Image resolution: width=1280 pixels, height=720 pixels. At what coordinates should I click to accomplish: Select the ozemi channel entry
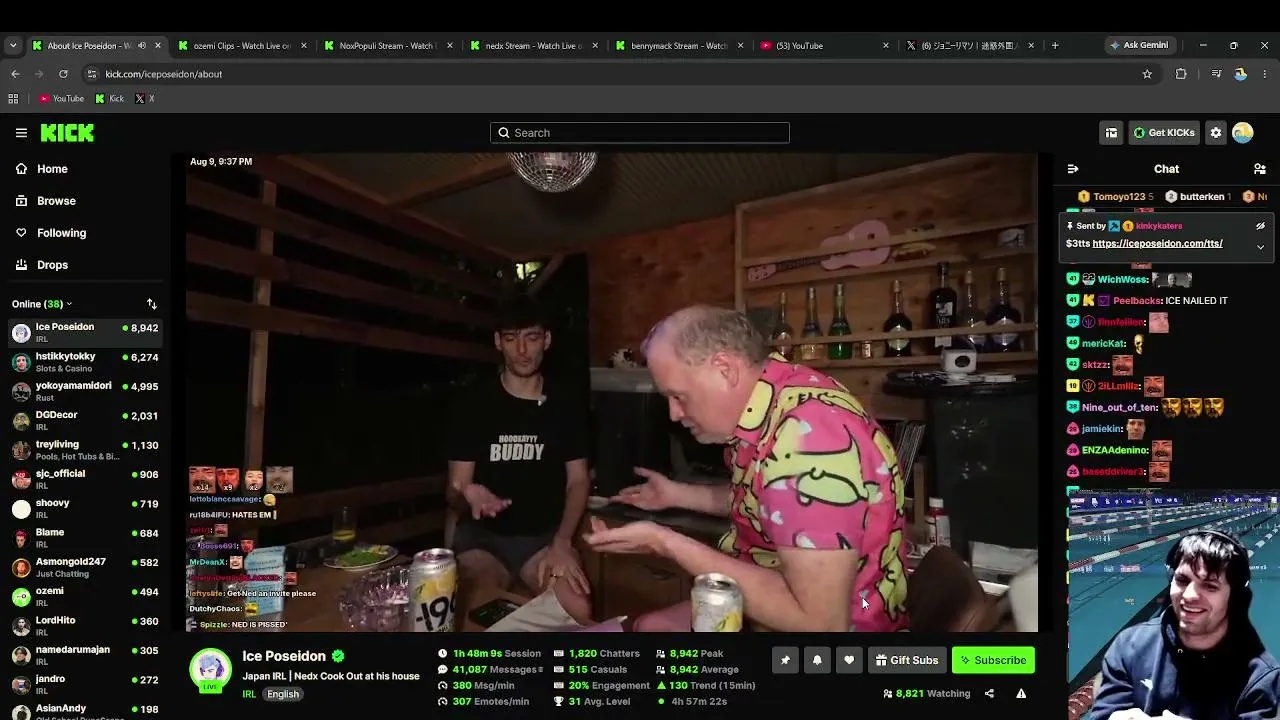point(84,597)
